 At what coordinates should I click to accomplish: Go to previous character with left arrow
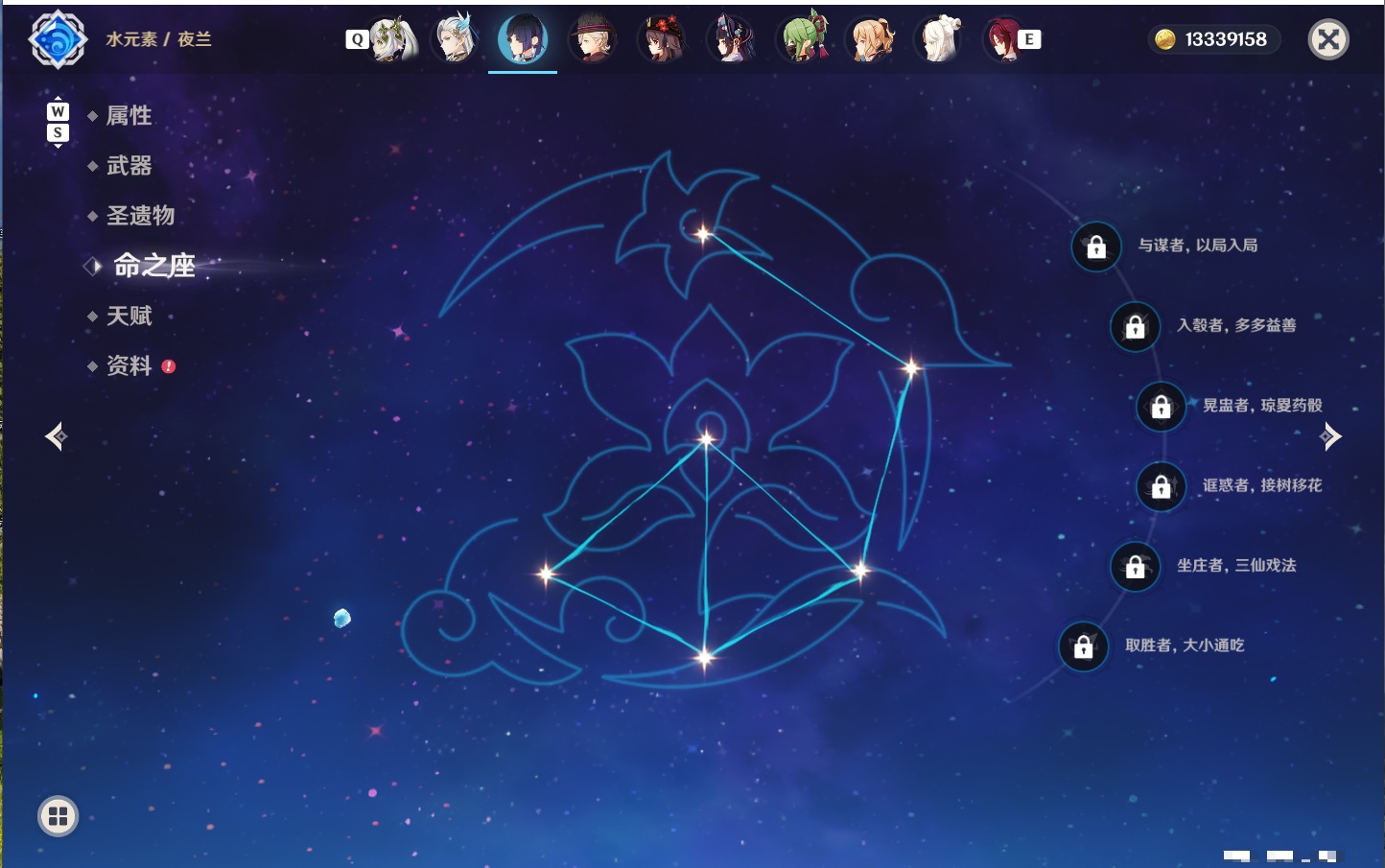click(x=56, y=436)
